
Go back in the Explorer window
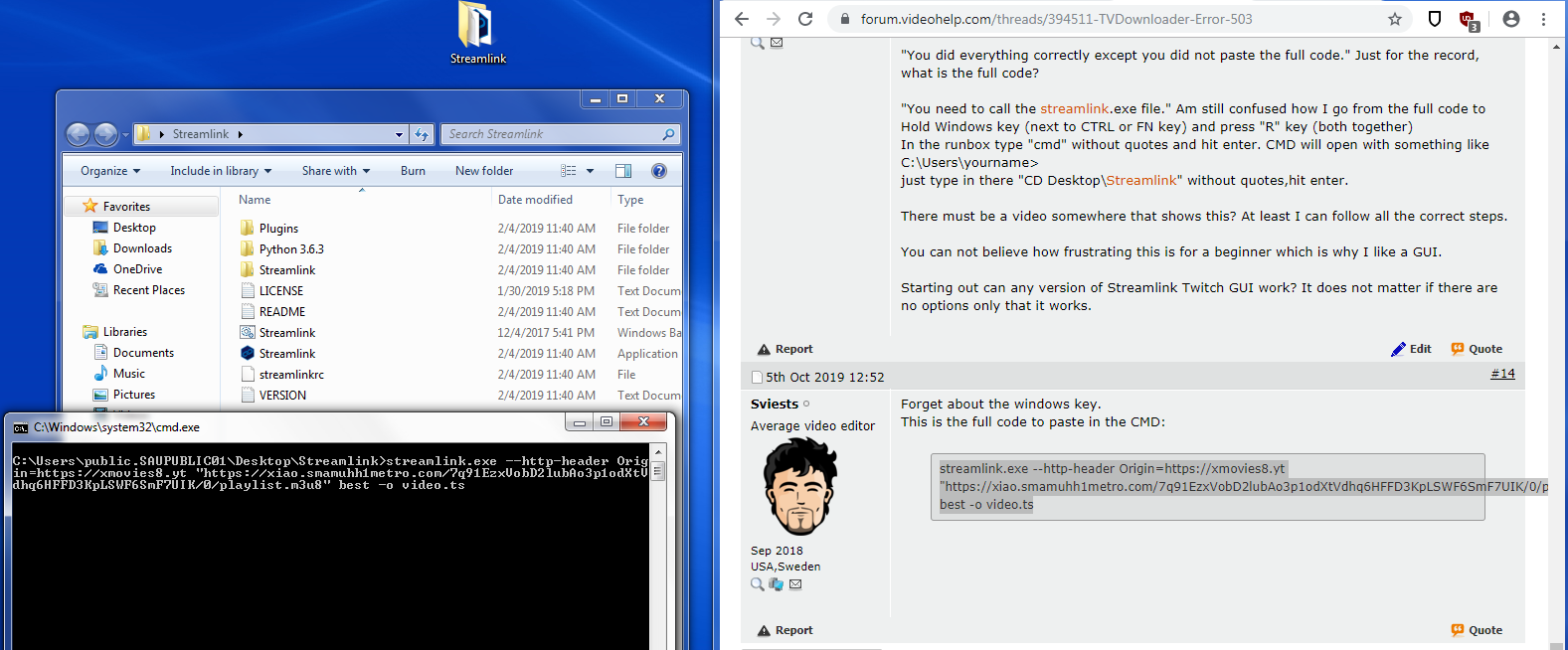click(78, 134)
